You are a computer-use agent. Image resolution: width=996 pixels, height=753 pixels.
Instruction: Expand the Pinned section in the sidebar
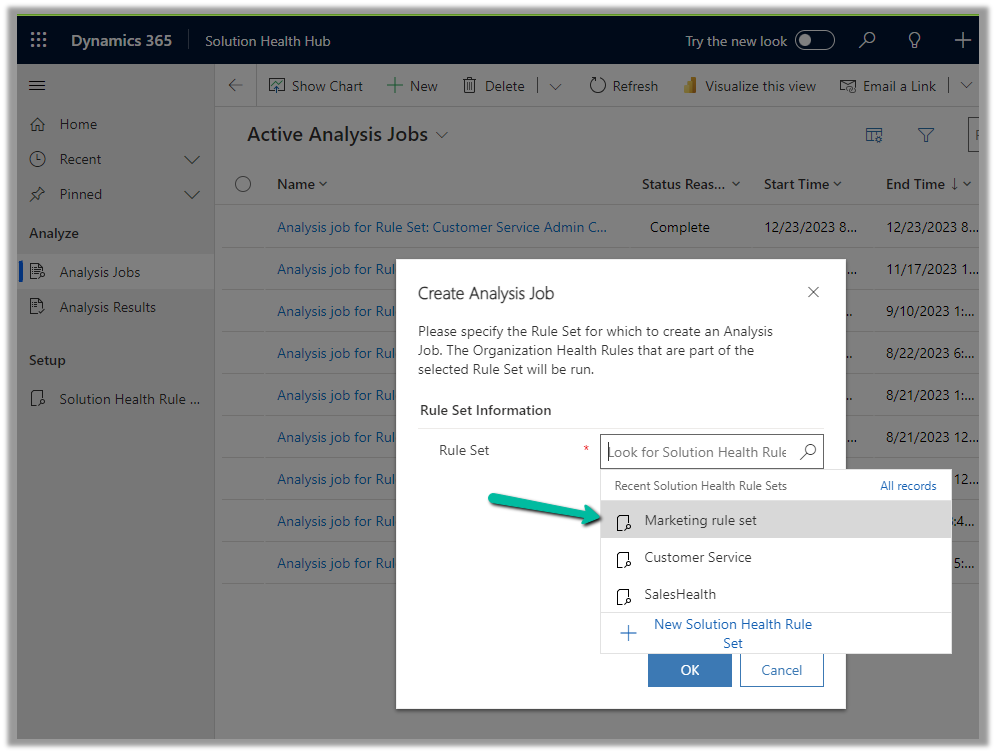[193, 195]
